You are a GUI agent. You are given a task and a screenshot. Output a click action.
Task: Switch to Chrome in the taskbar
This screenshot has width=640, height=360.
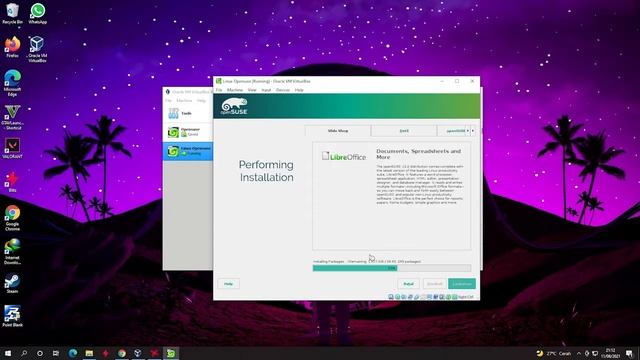click(122, 353)
